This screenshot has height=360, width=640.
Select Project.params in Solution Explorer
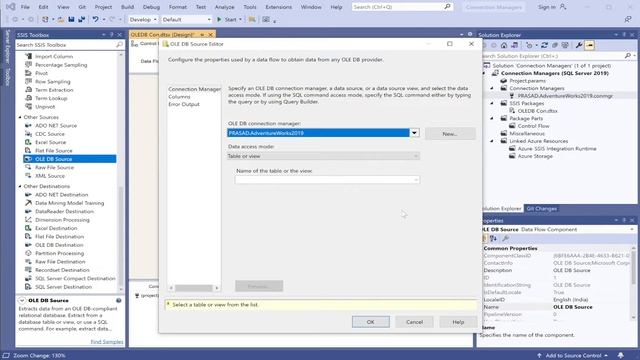click(527, 80)
